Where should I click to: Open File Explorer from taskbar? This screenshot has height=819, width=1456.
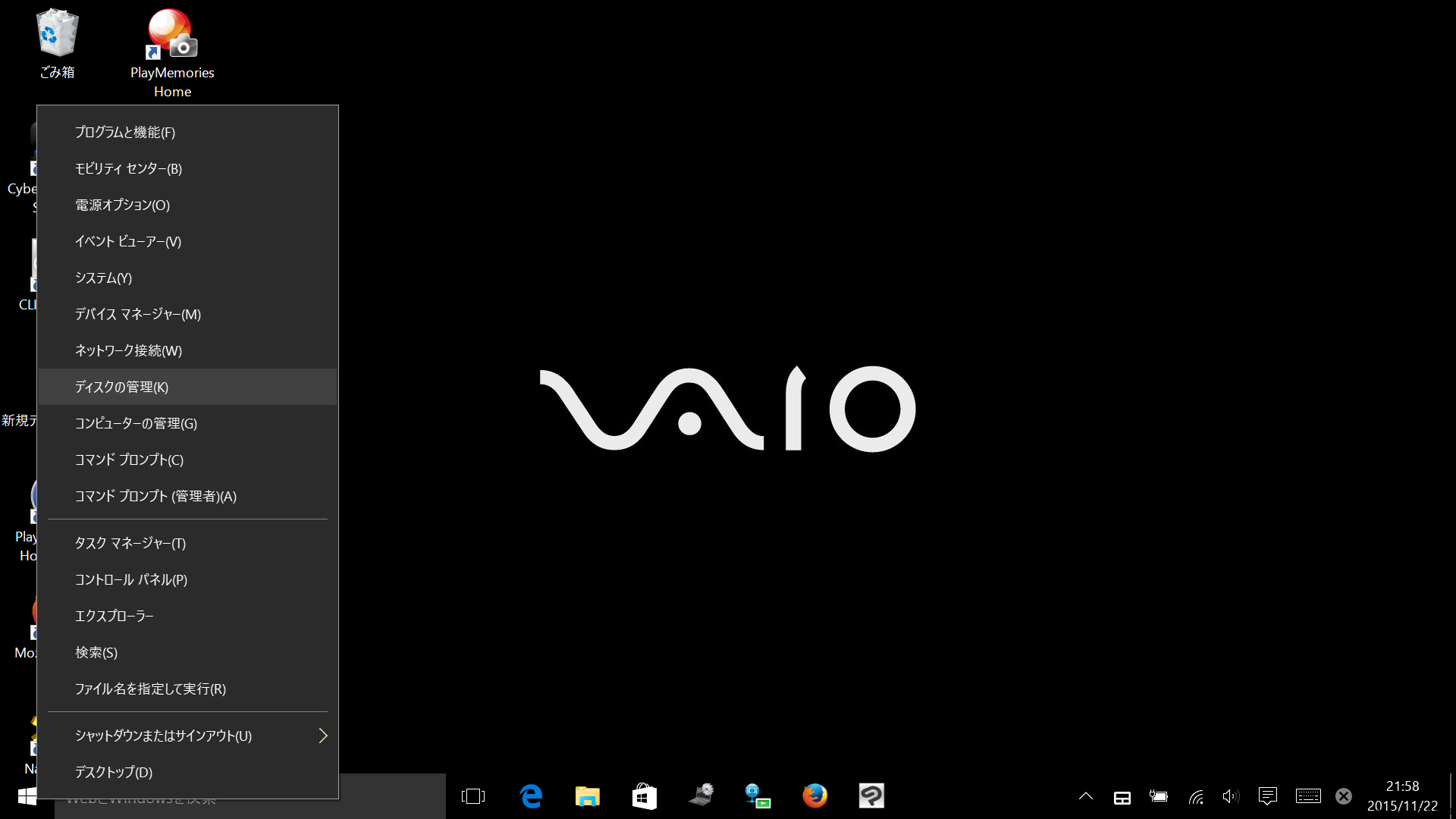point(587,796)
